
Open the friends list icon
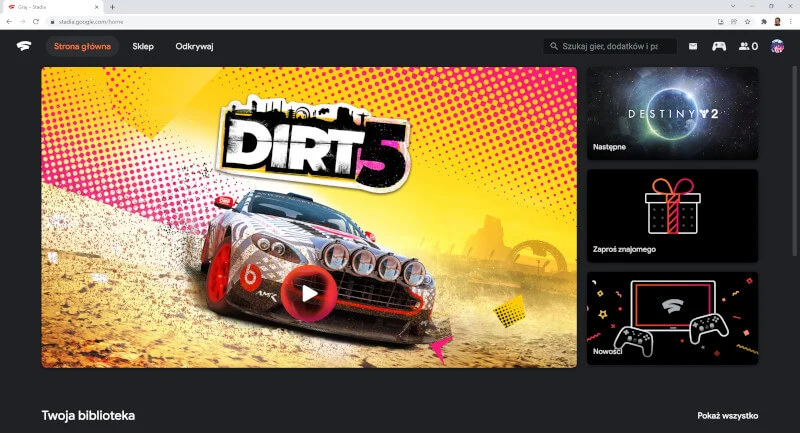coord(747,46)
